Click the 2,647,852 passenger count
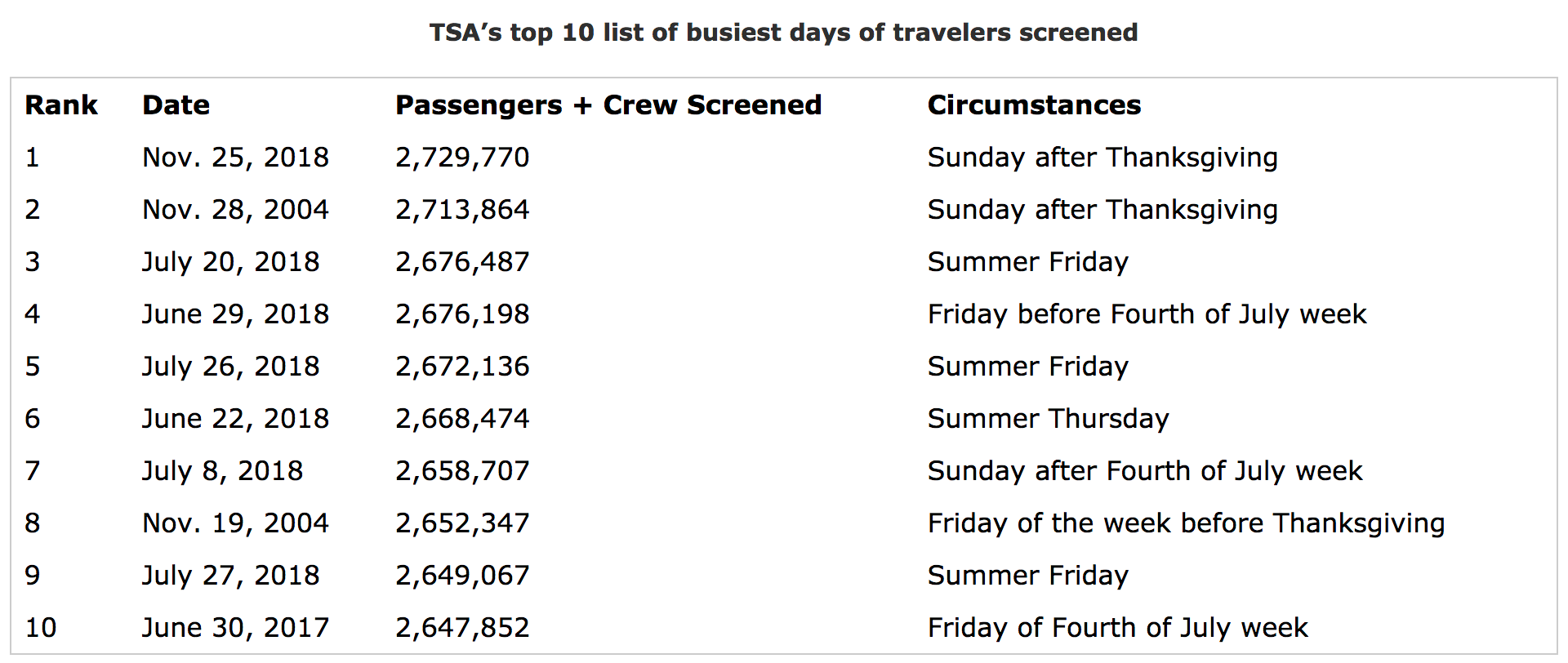This screenshot has height=663, width=1568. 462,628
